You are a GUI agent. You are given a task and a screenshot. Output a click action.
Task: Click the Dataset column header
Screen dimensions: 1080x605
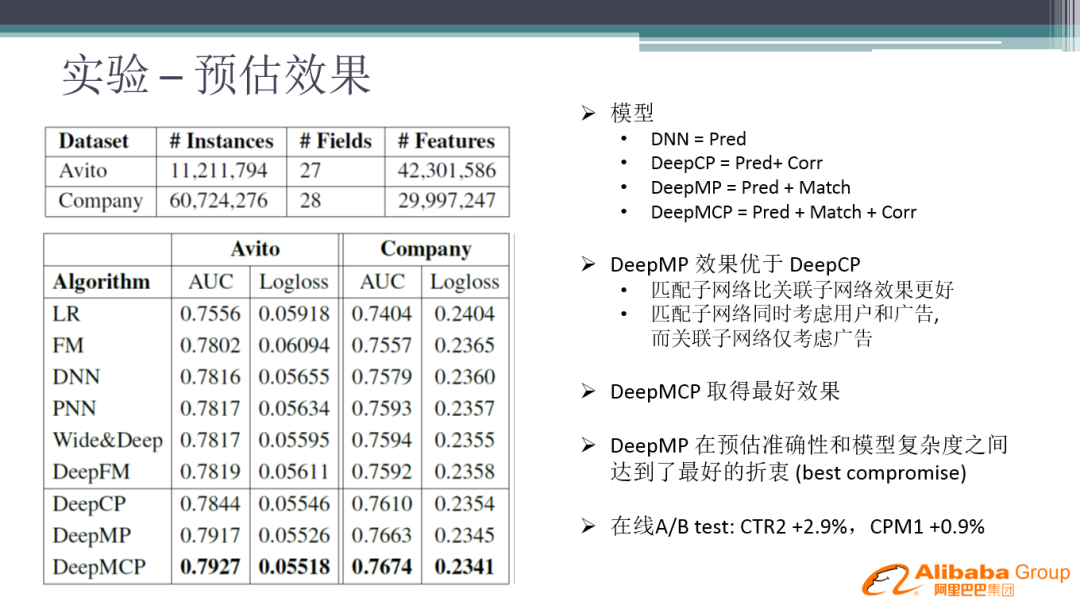point(93,141)
